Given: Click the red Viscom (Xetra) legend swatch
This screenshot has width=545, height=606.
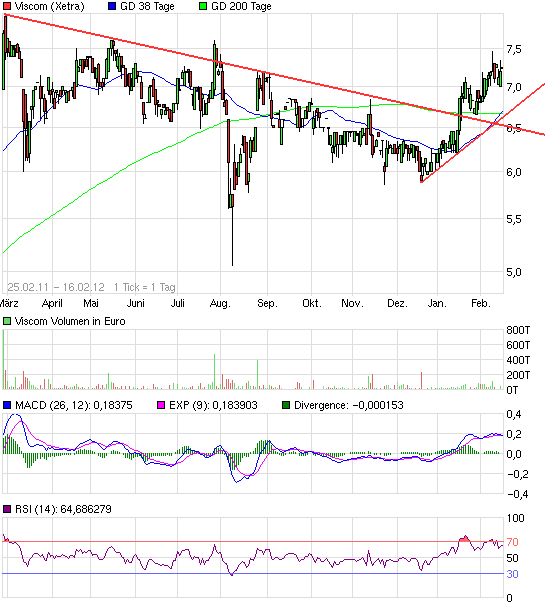Looking at the screenshot, I should pyautogui.click(x=7, y=6).
